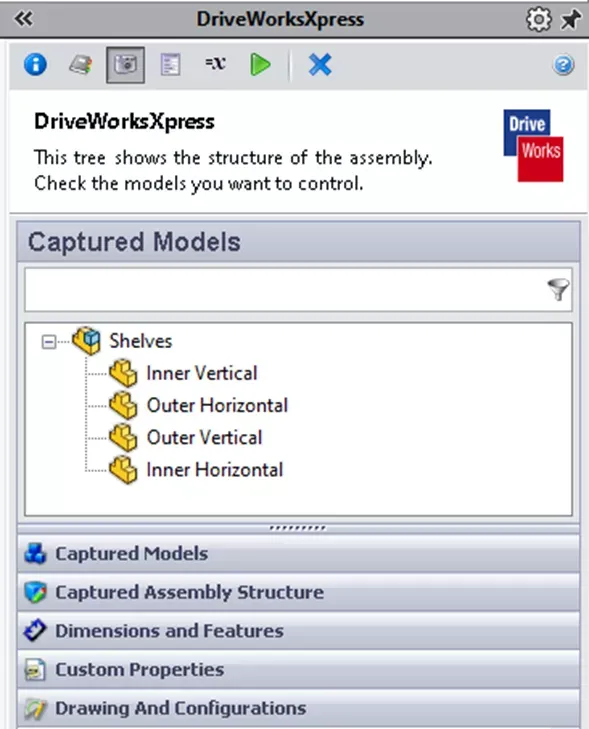This screenshot has height=729, width=589.
Task: Select the Capture camera toolbar icon
Action: [125, 65]
